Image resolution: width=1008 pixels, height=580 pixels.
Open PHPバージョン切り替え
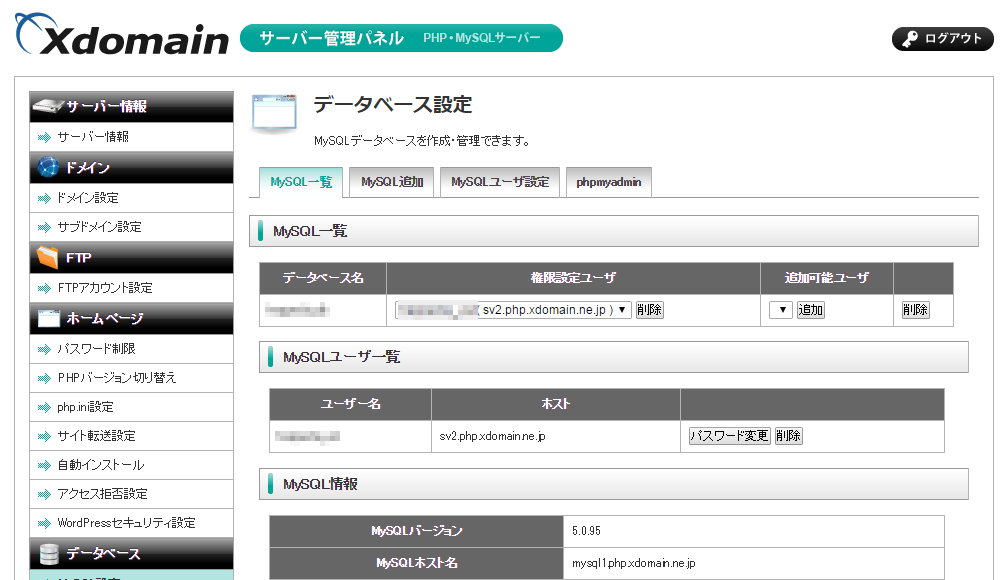[131, 378]
